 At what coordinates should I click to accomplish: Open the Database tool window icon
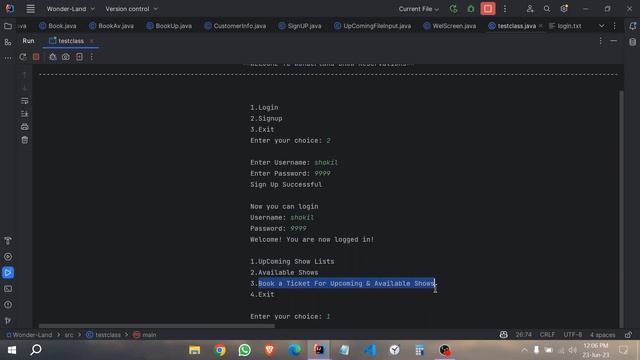pyautogui.click(x=632, y=42)
